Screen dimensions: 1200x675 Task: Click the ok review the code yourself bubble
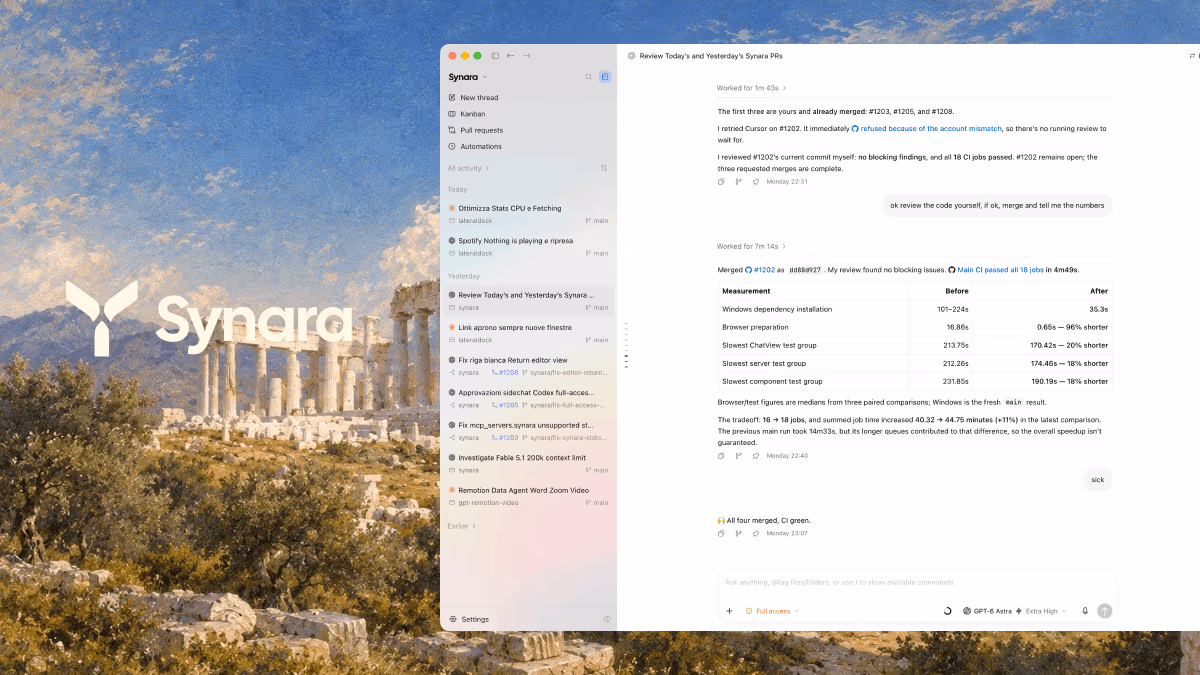point(997,205)
